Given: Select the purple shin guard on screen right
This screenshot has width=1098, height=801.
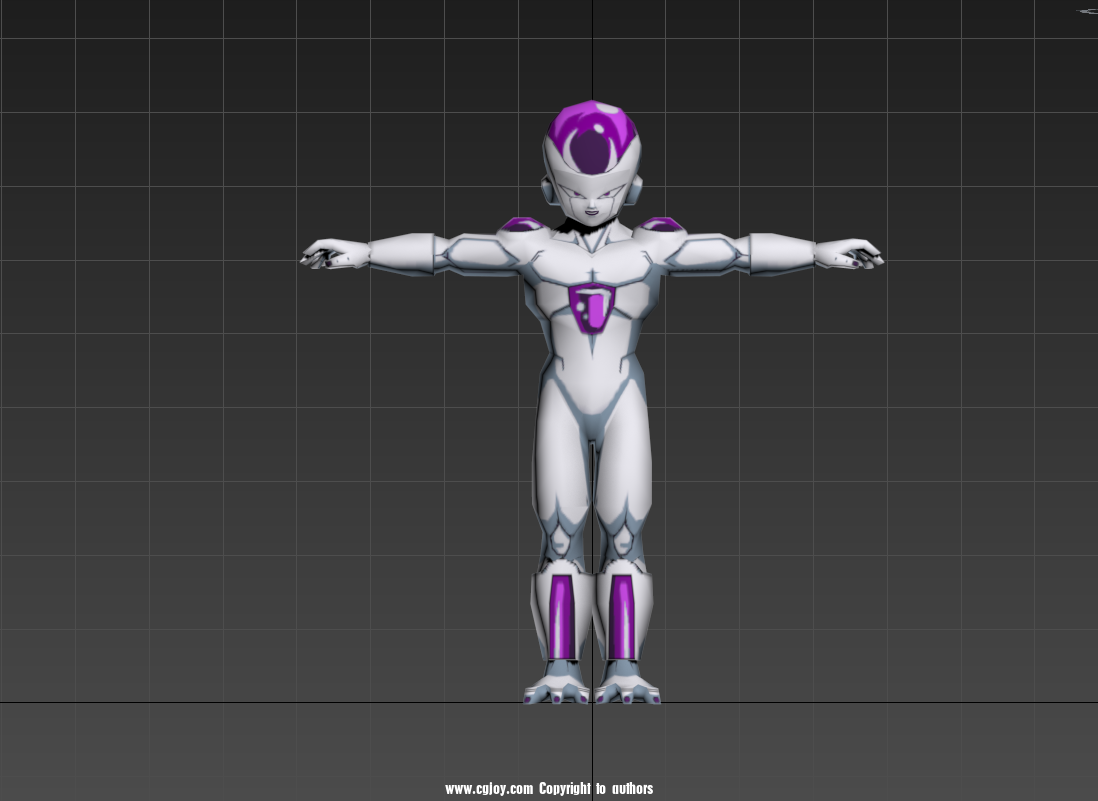Looking at the screenshot, I should 622,616.
